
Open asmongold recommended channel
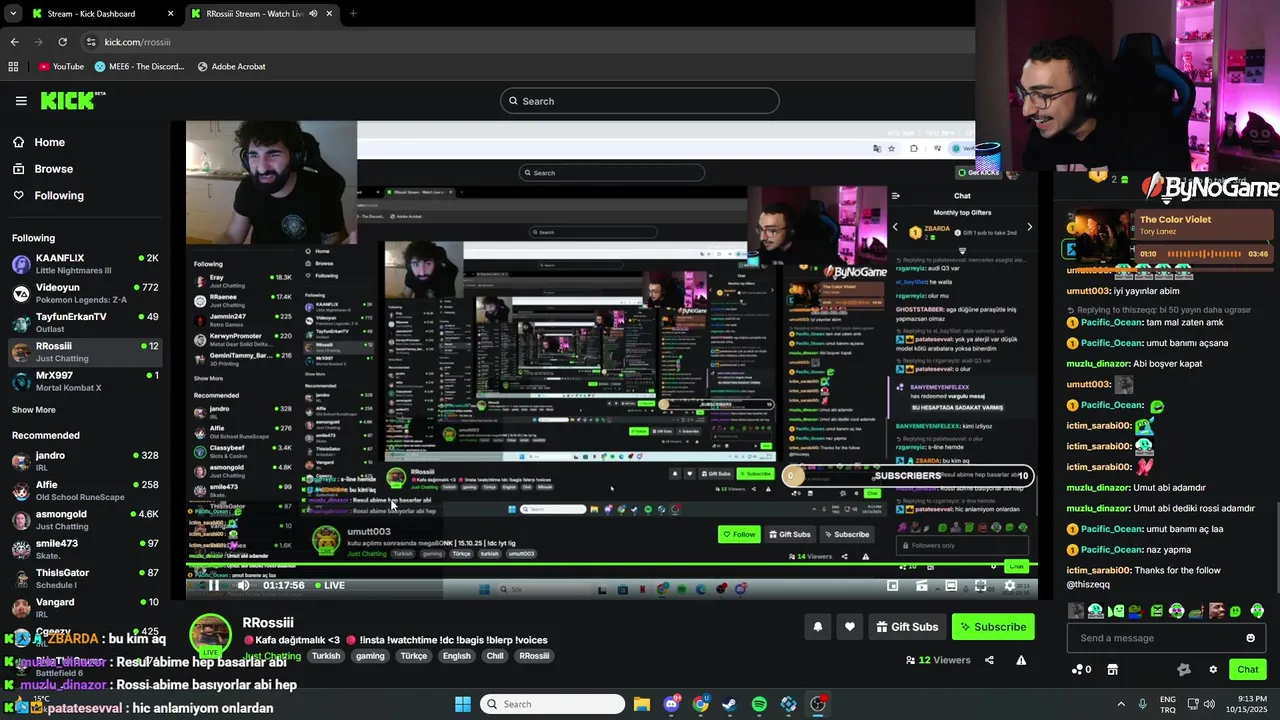point(85,520)
